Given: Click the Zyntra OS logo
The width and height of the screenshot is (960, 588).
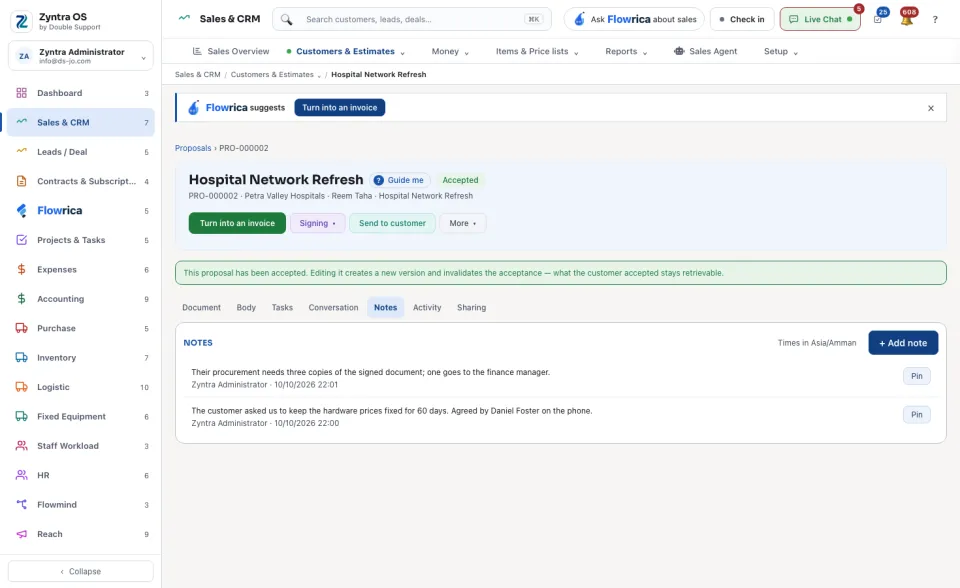Looking at the screenshot, I should click(21, 21).
